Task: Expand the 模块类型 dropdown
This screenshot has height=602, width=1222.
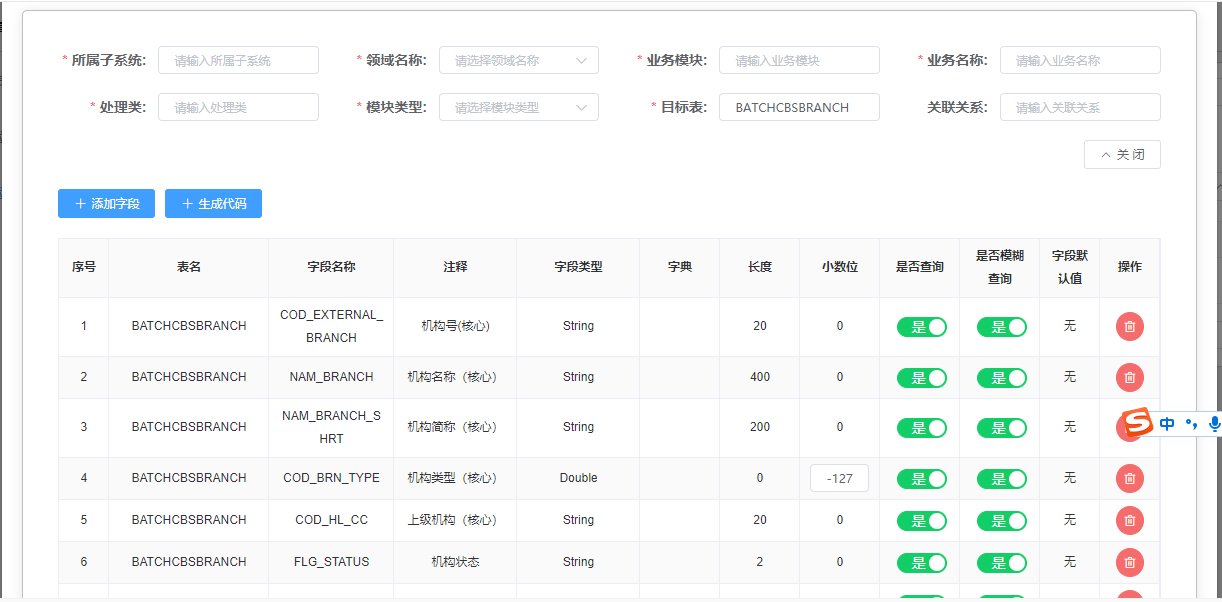Action: point(518,107)
